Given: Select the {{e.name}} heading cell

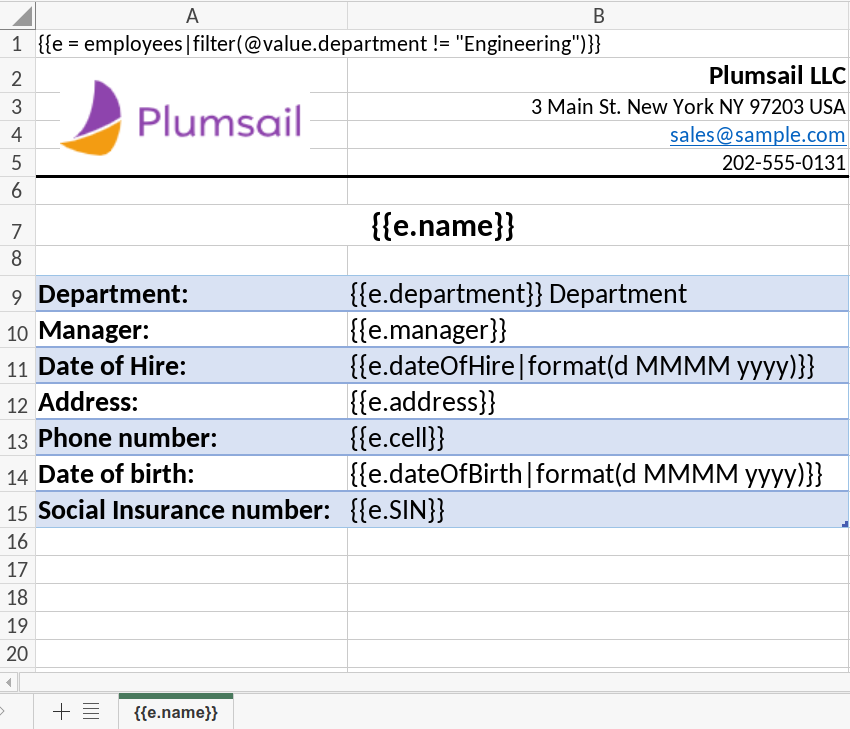Looking at the screenshot, I should pos(442,225).
